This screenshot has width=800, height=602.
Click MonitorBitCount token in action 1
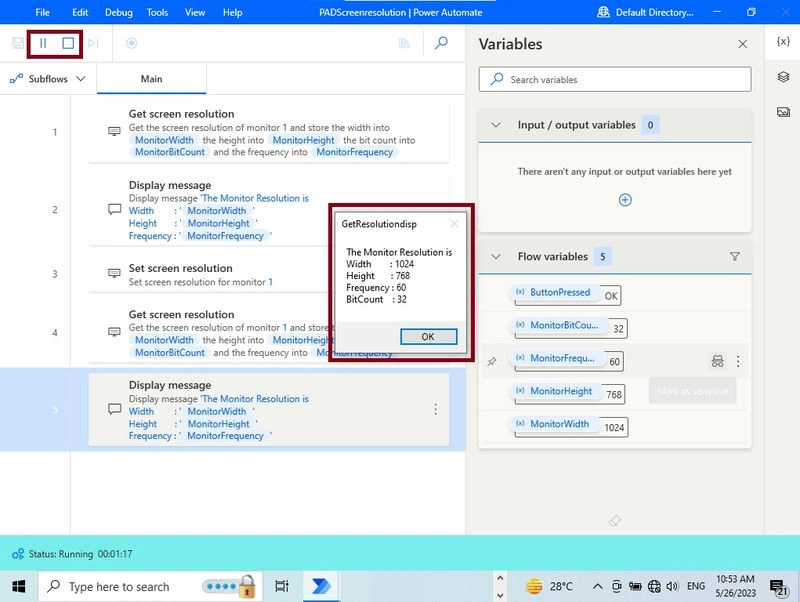[x=169, y=152]
